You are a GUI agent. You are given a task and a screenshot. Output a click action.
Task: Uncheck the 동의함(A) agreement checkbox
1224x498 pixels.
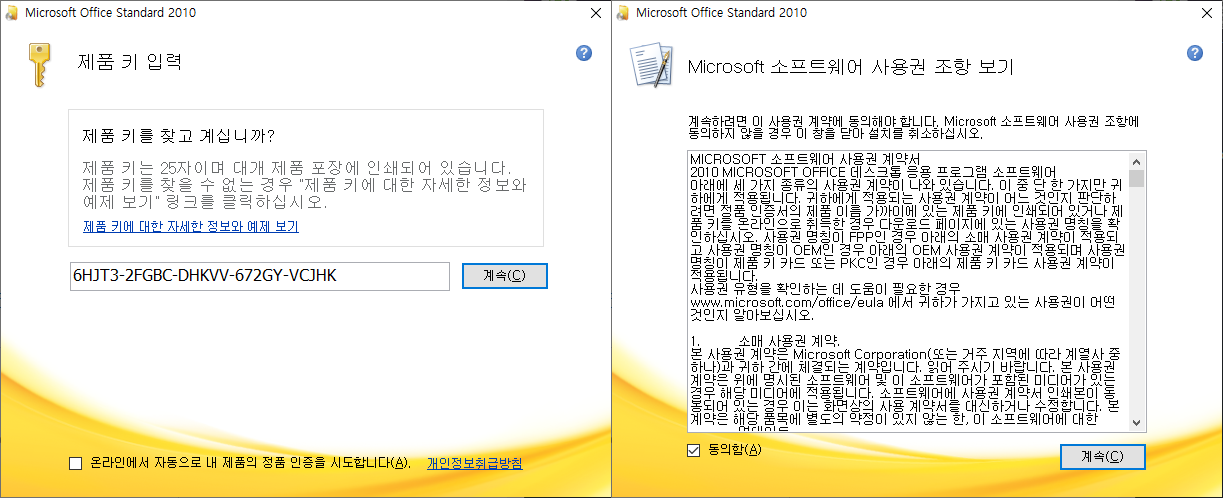(695, 450)
